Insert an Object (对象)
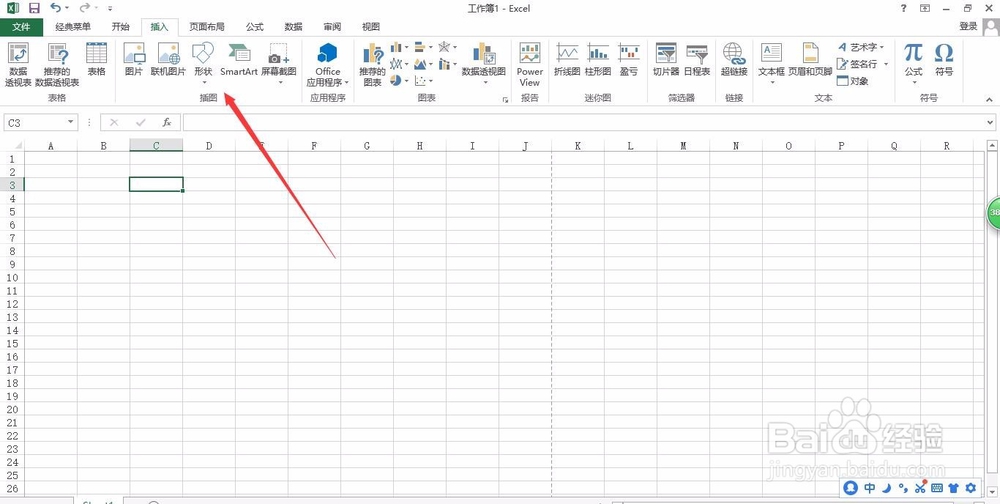 point(853,81)
